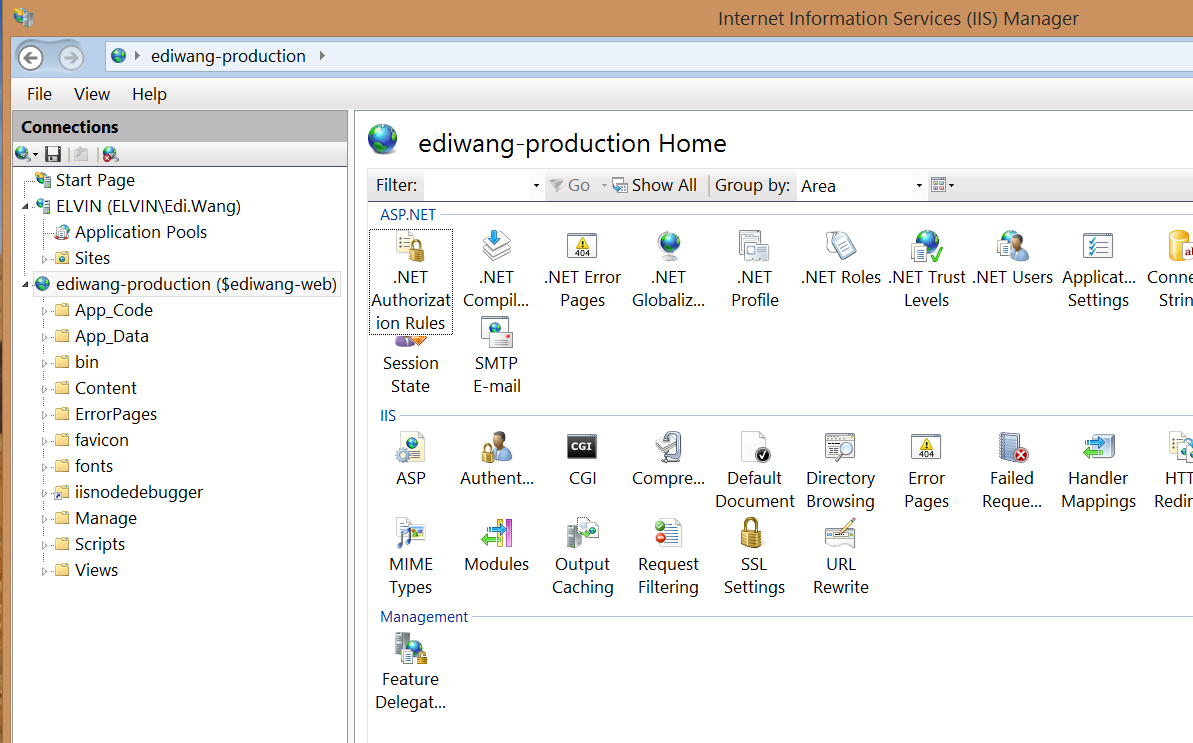
Task: Click the Forward navigation arrow
Action: point(71,57)
